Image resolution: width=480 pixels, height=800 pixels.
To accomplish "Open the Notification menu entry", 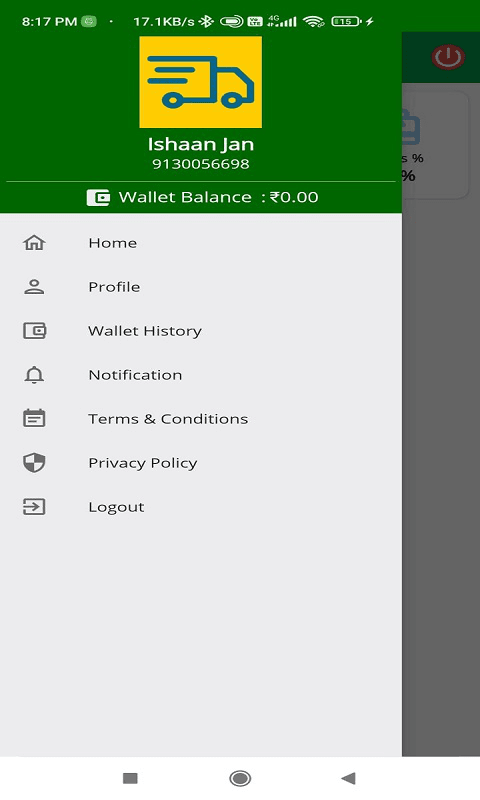I will (201, 375).
